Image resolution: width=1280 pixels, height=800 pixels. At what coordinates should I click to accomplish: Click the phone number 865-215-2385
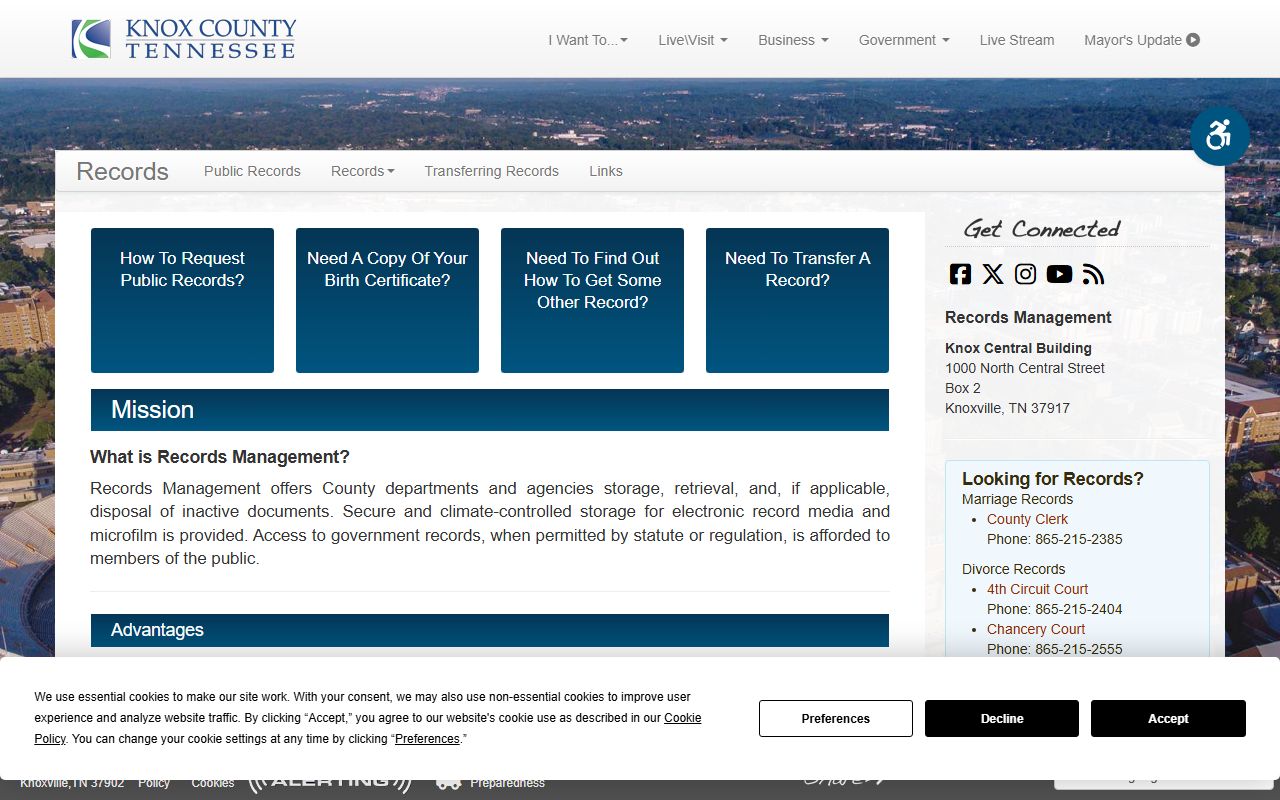1079,539
